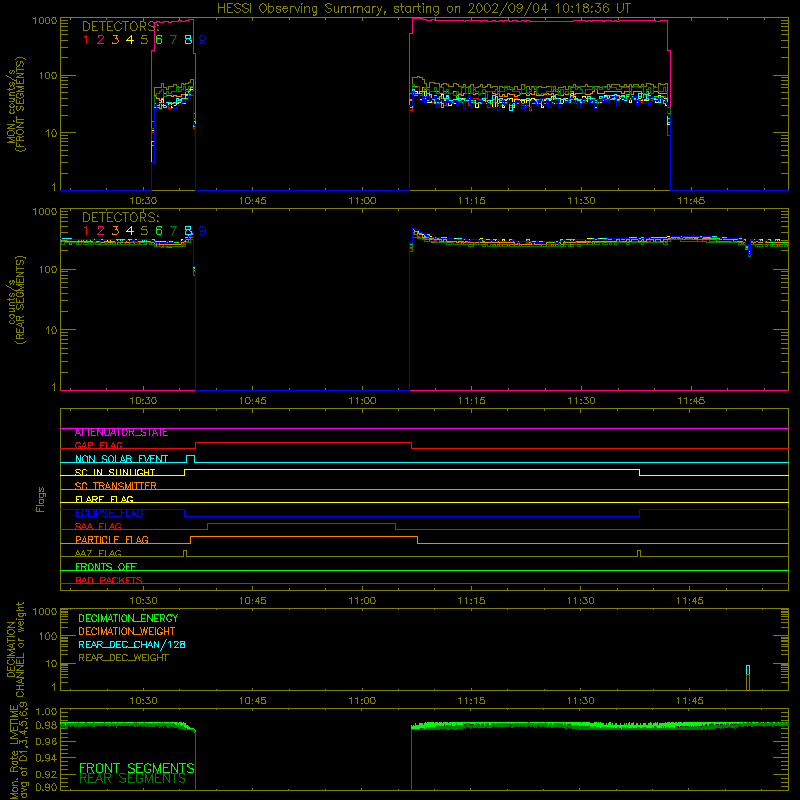Click detector 7 in front-segments legend
This screenshot has width=800, height=800.
click(x=173, y=40)
